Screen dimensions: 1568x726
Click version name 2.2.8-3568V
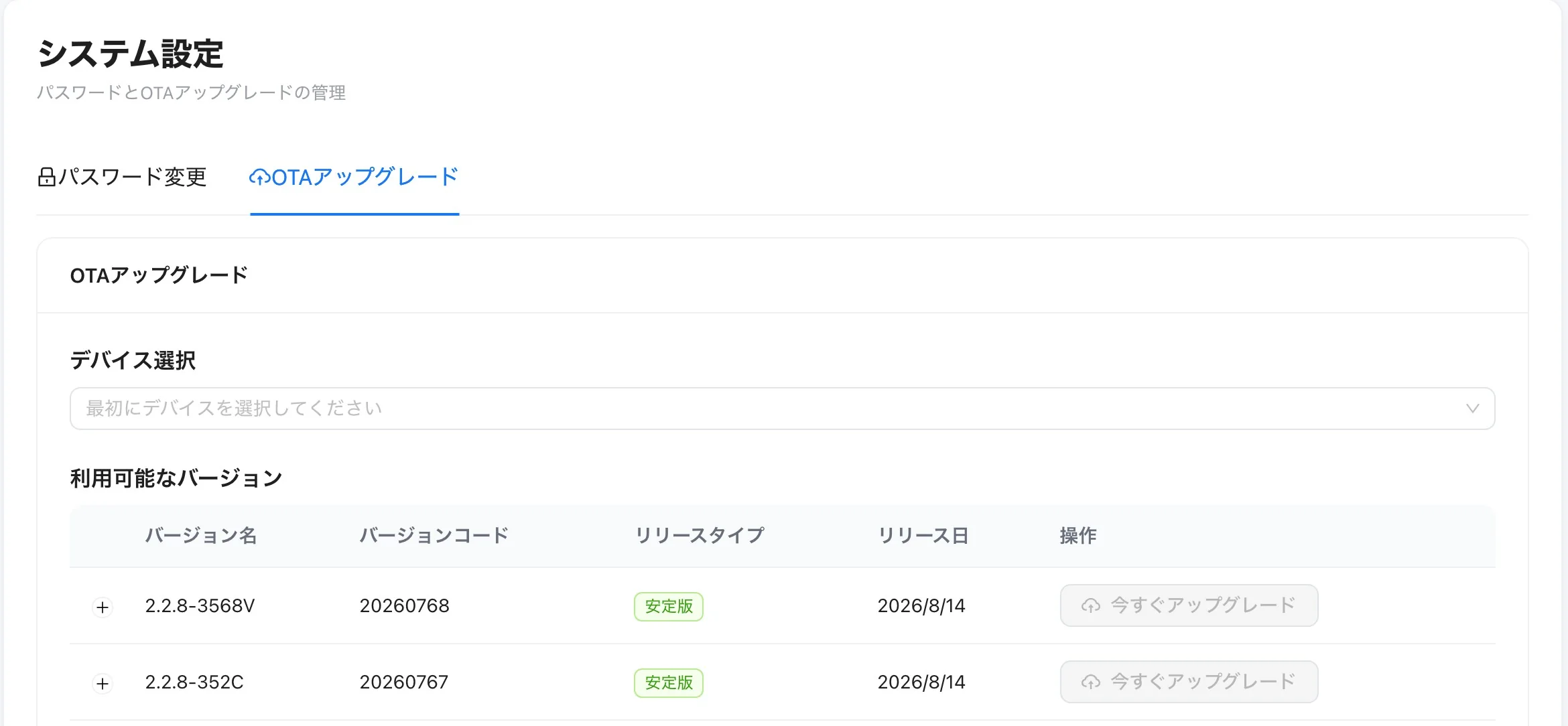point(200,606)
